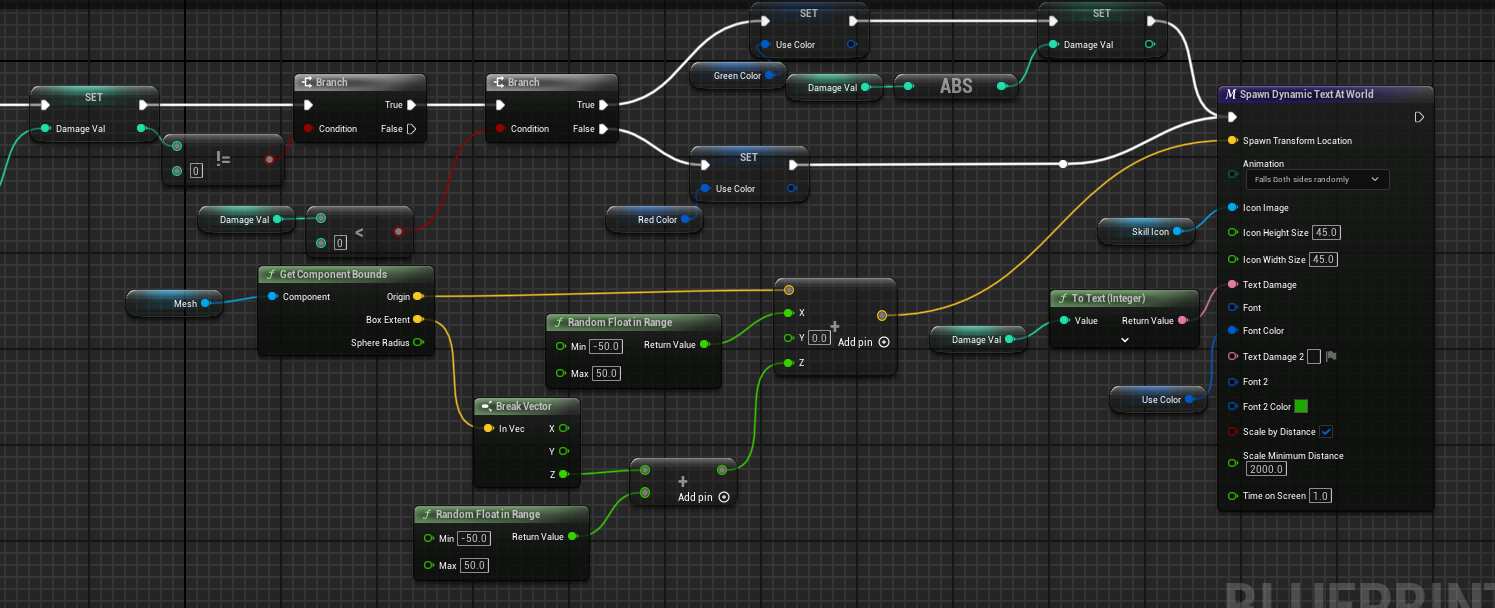Click the True output pin of the first Branch
Screen dimensions: 1495x608
click(x=411, y=105)
